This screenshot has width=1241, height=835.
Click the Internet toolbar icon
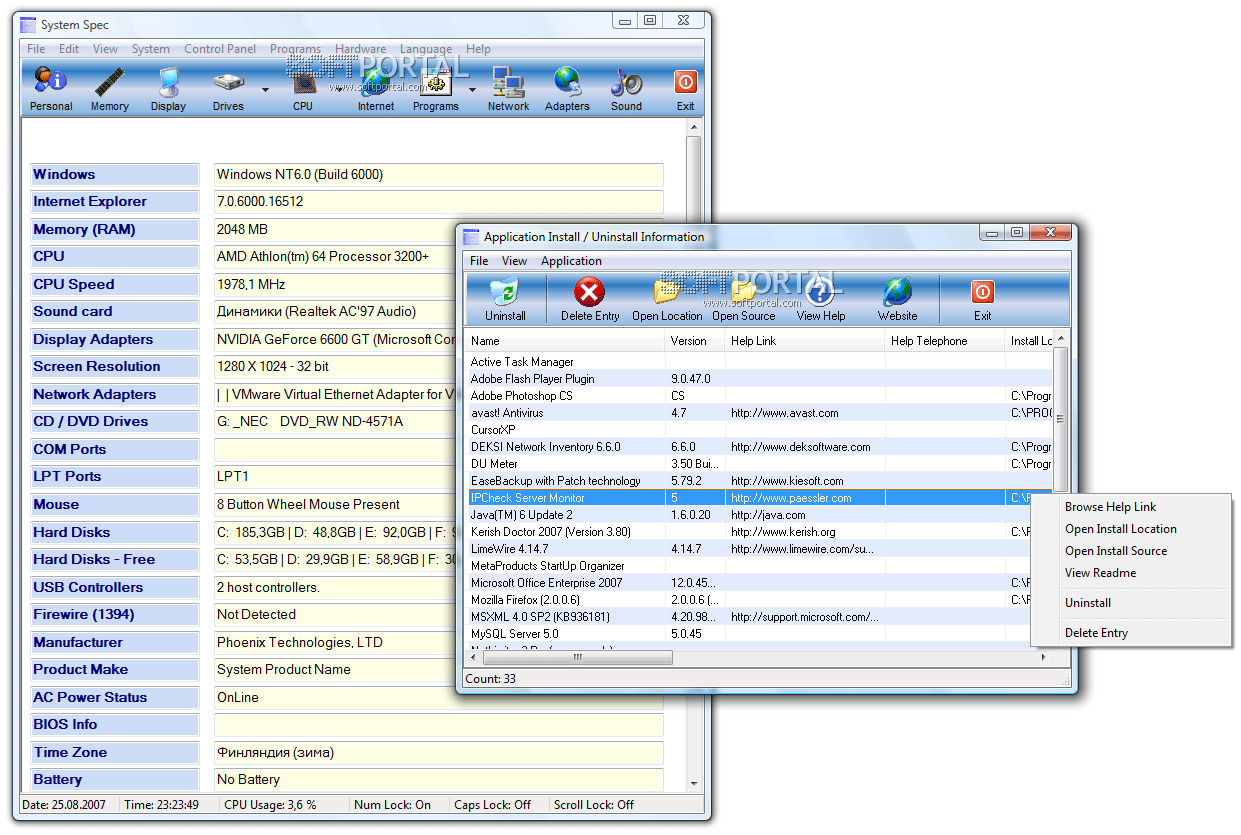point(376,89)
